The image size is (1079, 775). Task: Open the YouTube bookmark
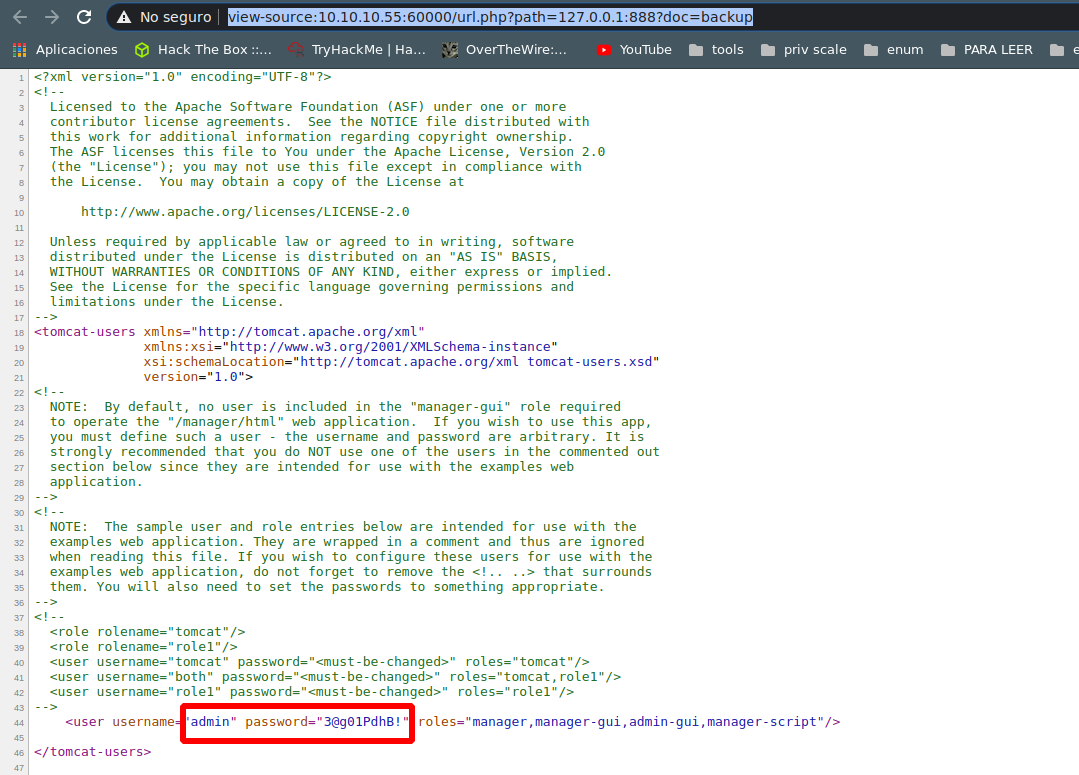click(x=634, y=50)
